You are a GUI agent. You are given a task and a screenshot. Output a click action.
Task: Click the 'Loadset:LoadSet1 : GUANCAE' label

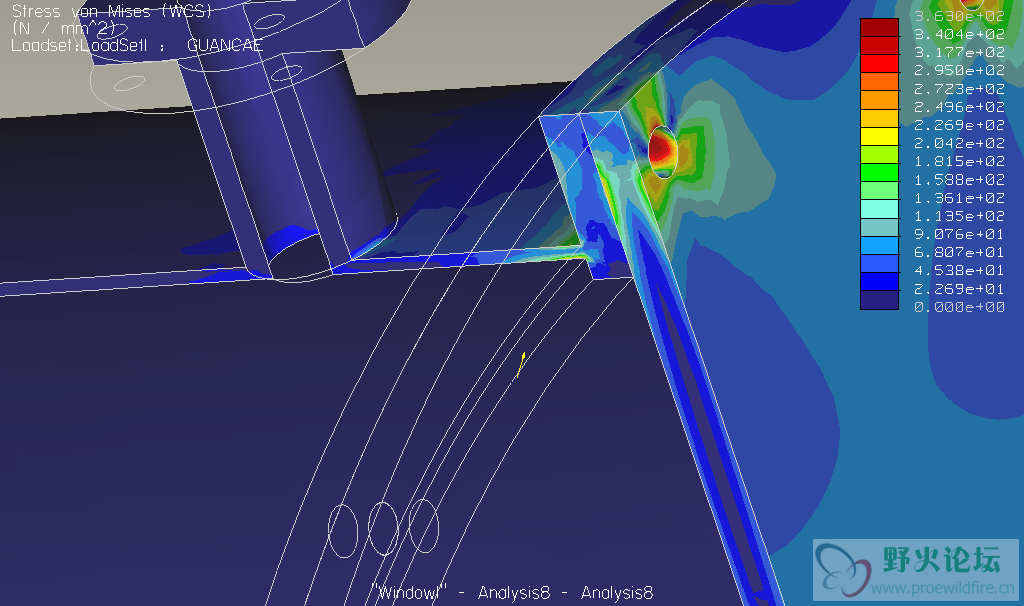137,45
